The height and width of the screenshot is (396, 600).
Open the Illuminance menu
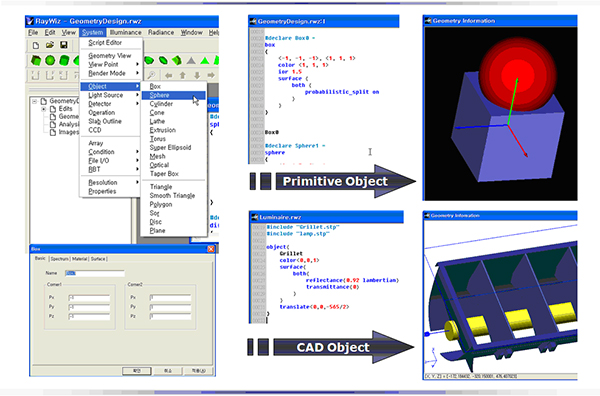(126, 33)
